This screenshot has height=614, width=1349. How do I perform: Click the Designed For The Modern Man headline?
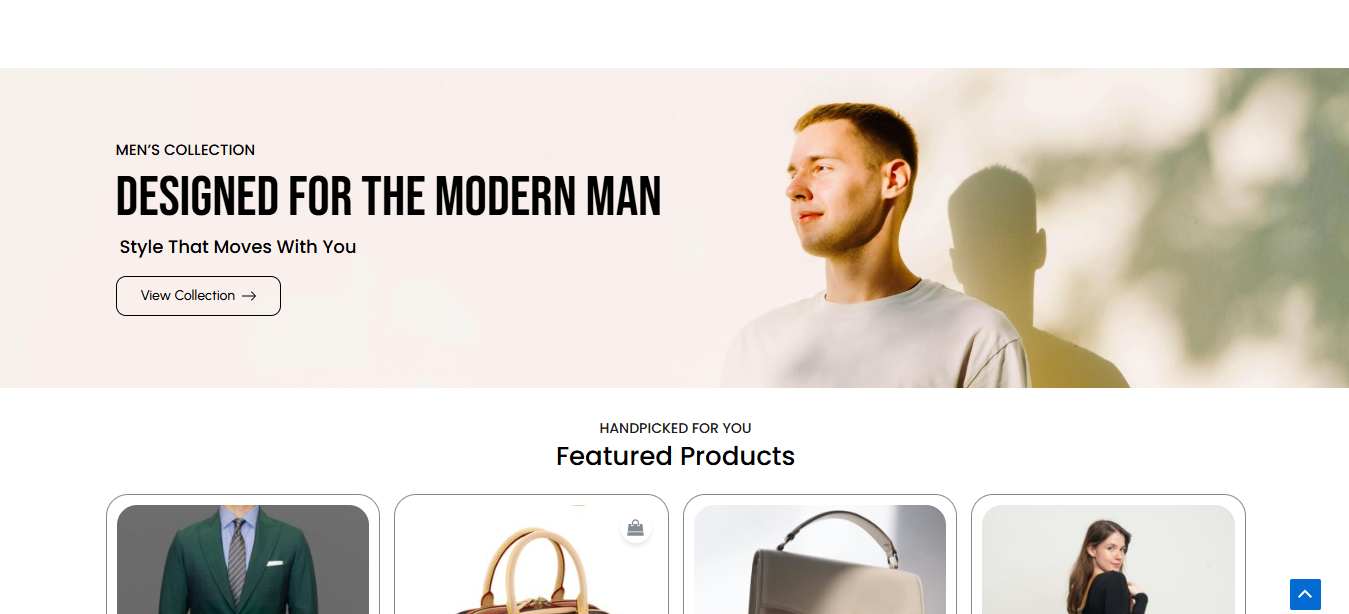388,196
